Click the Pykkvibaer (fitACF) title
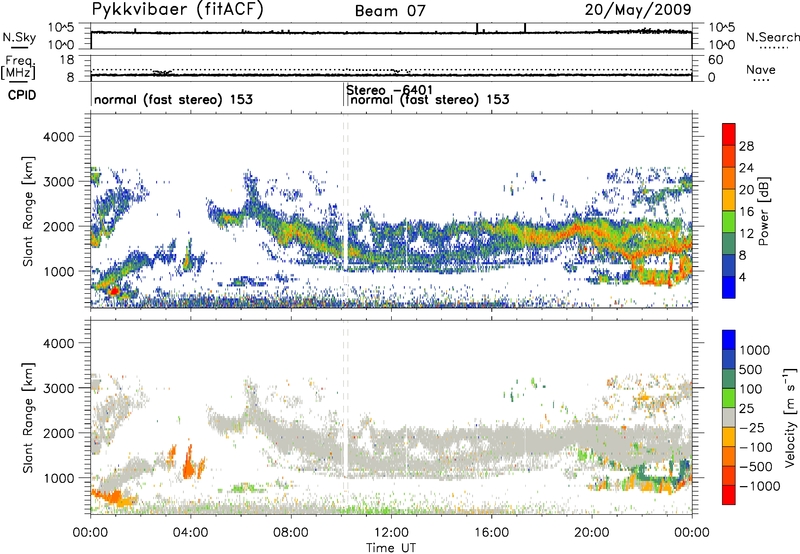The image size is (800, 554). coord(178,9)
